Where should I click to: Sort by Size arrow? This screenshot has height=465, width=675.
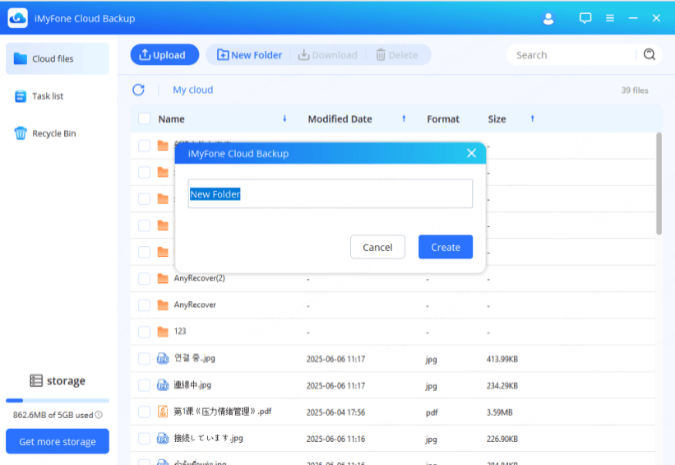[533, 118]
